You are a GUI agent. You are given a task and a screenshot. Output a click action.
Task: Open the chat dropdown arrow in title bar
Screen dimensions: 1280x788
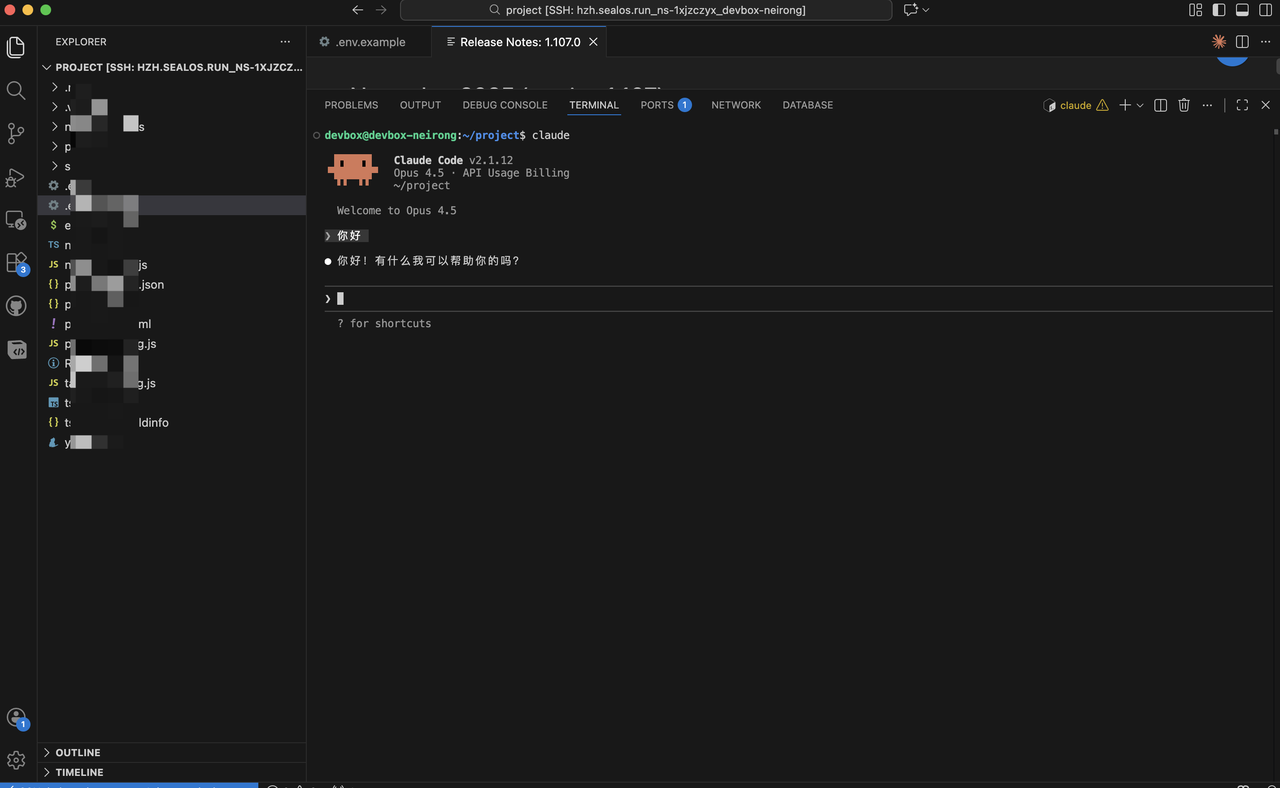click(926, 10)
